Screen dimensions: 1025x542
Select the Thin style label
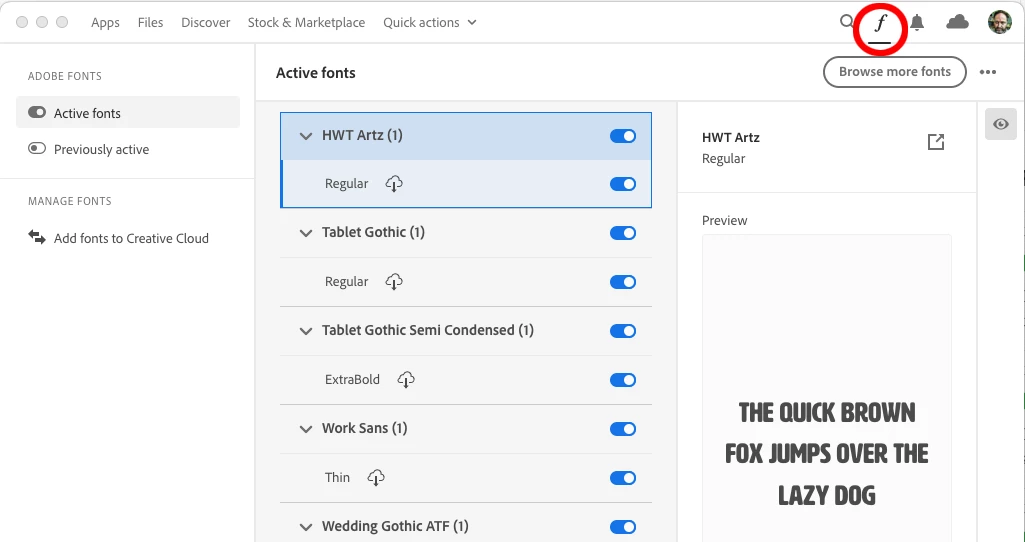click(337, 477)
